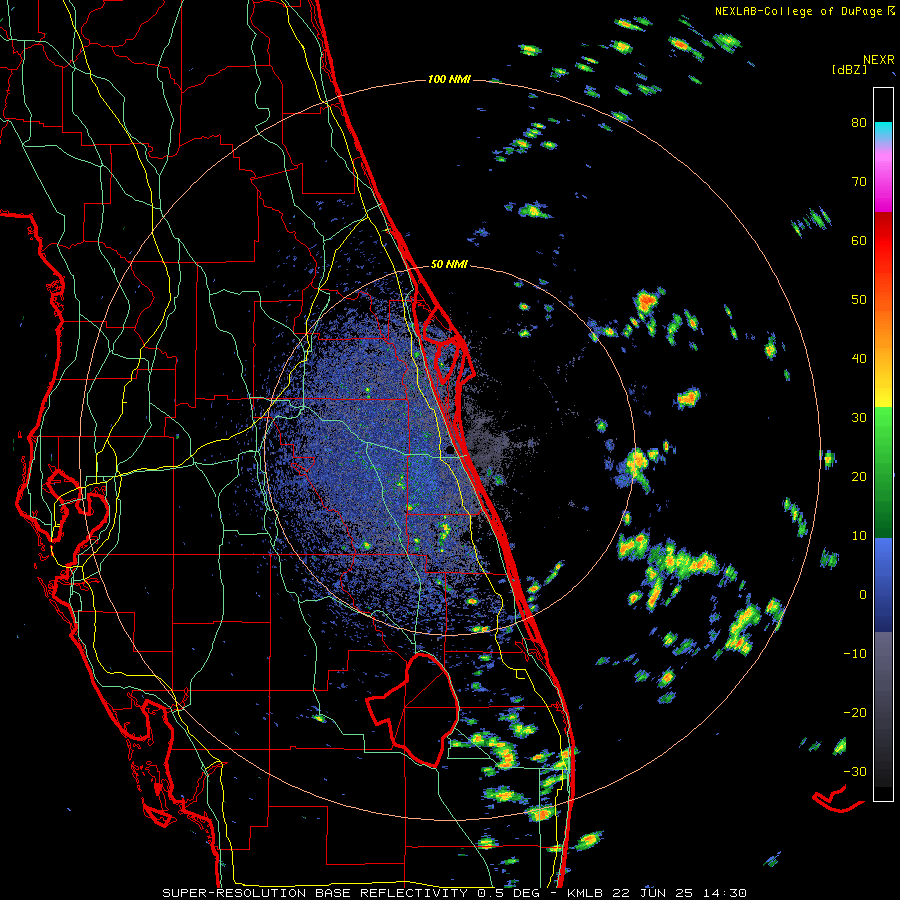Select the "50" value on dBZ scale
Screen dimensions: 900x900
click(x=859, y=300)
